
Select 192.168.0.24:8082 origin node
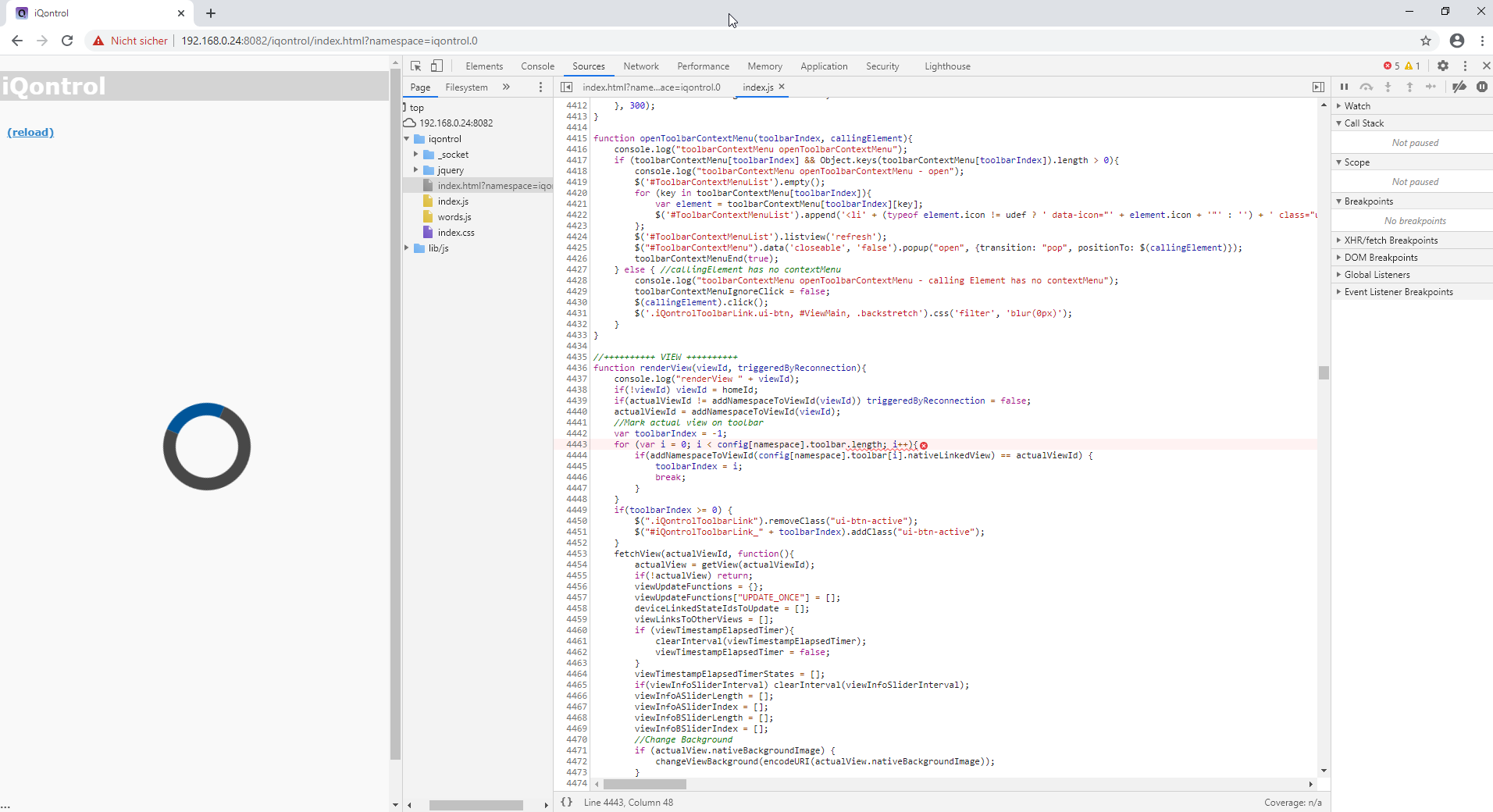pos(456,123)
